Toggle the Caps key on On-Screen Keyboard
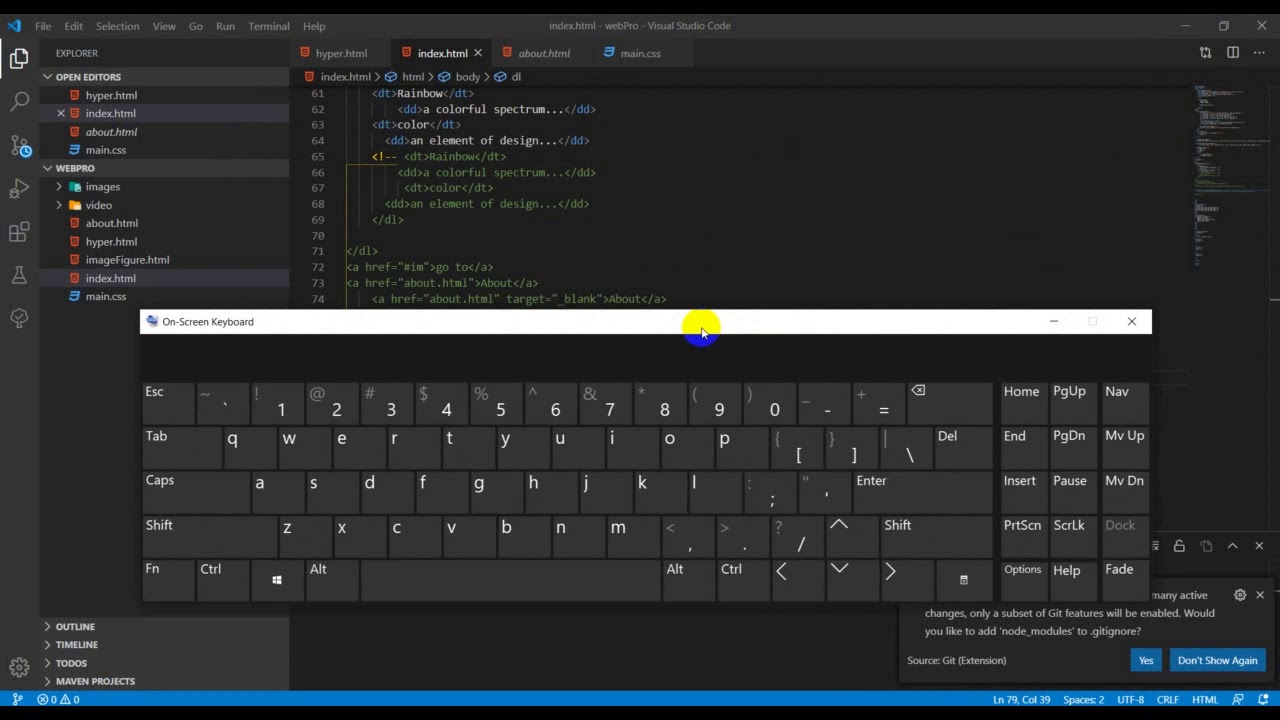 coord(194,492)
